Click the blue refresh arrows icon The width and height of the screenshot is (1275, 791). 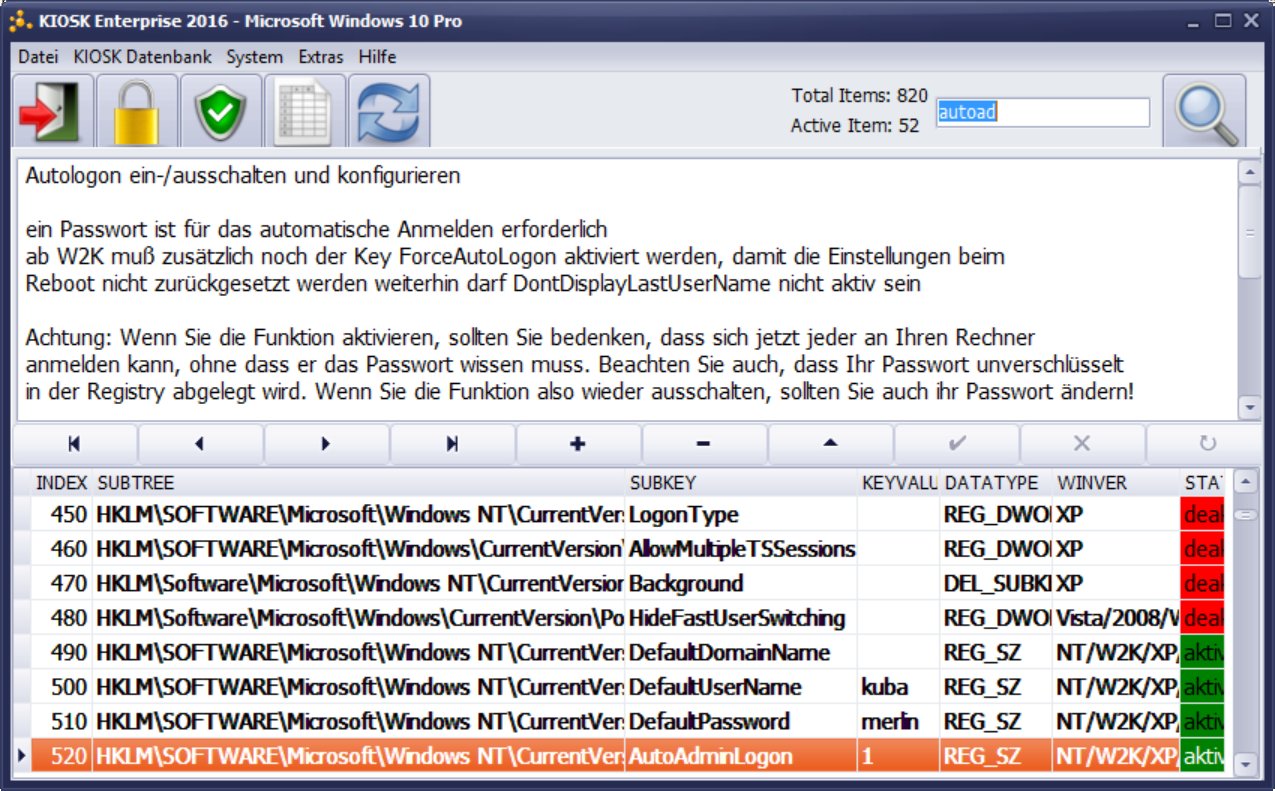[x=389, y=111]
